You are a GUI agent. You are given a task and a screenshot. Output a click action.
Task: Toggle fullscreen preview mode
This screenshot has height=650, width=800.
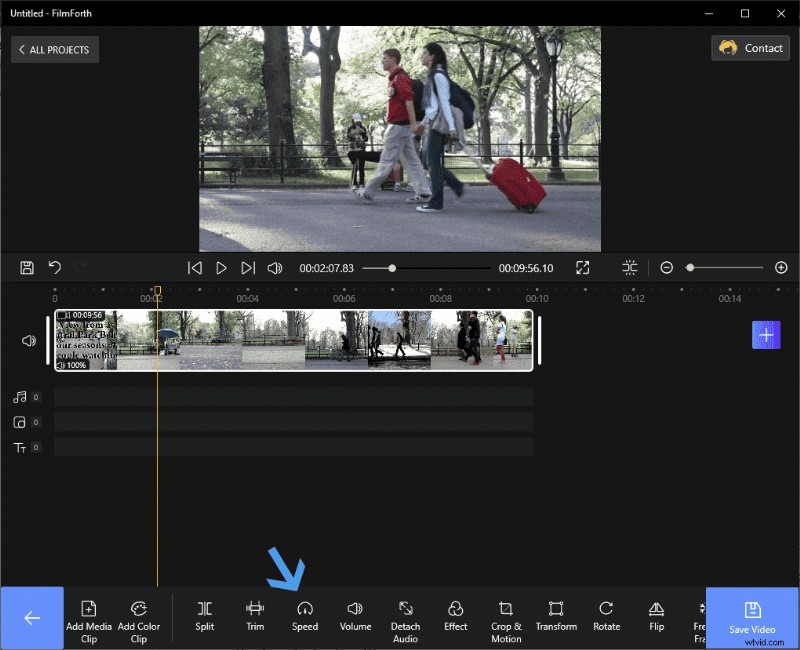tap(583, 267)
